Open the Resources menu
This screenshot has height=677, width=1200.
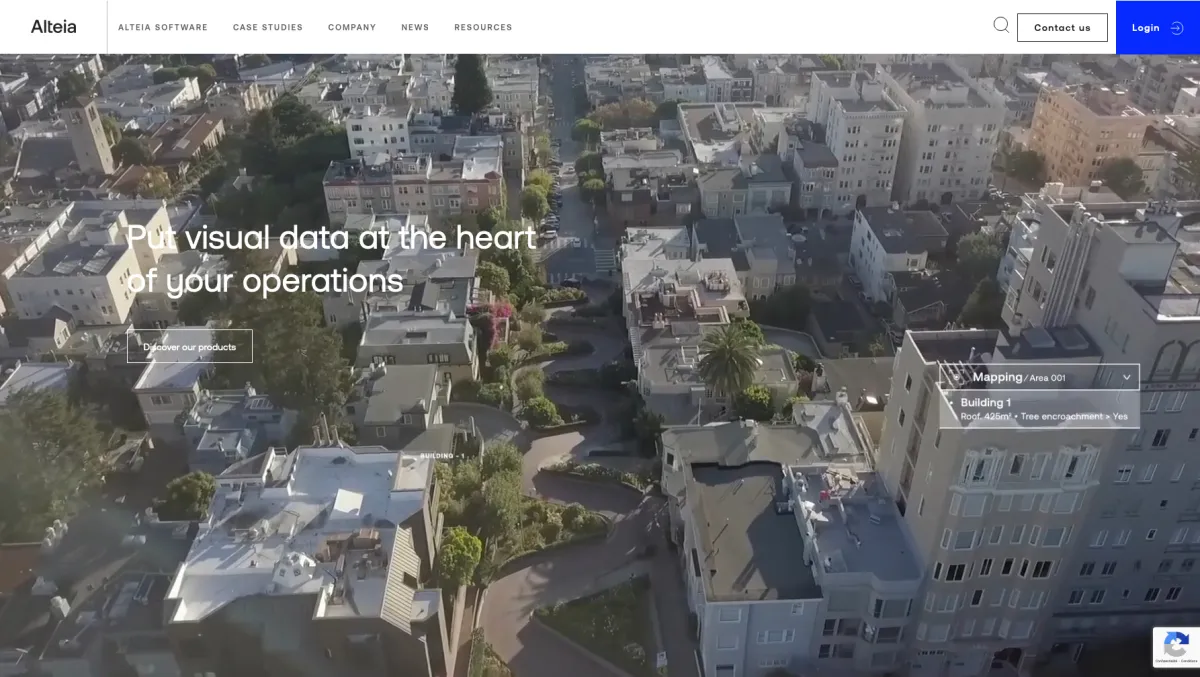point(483,27)
